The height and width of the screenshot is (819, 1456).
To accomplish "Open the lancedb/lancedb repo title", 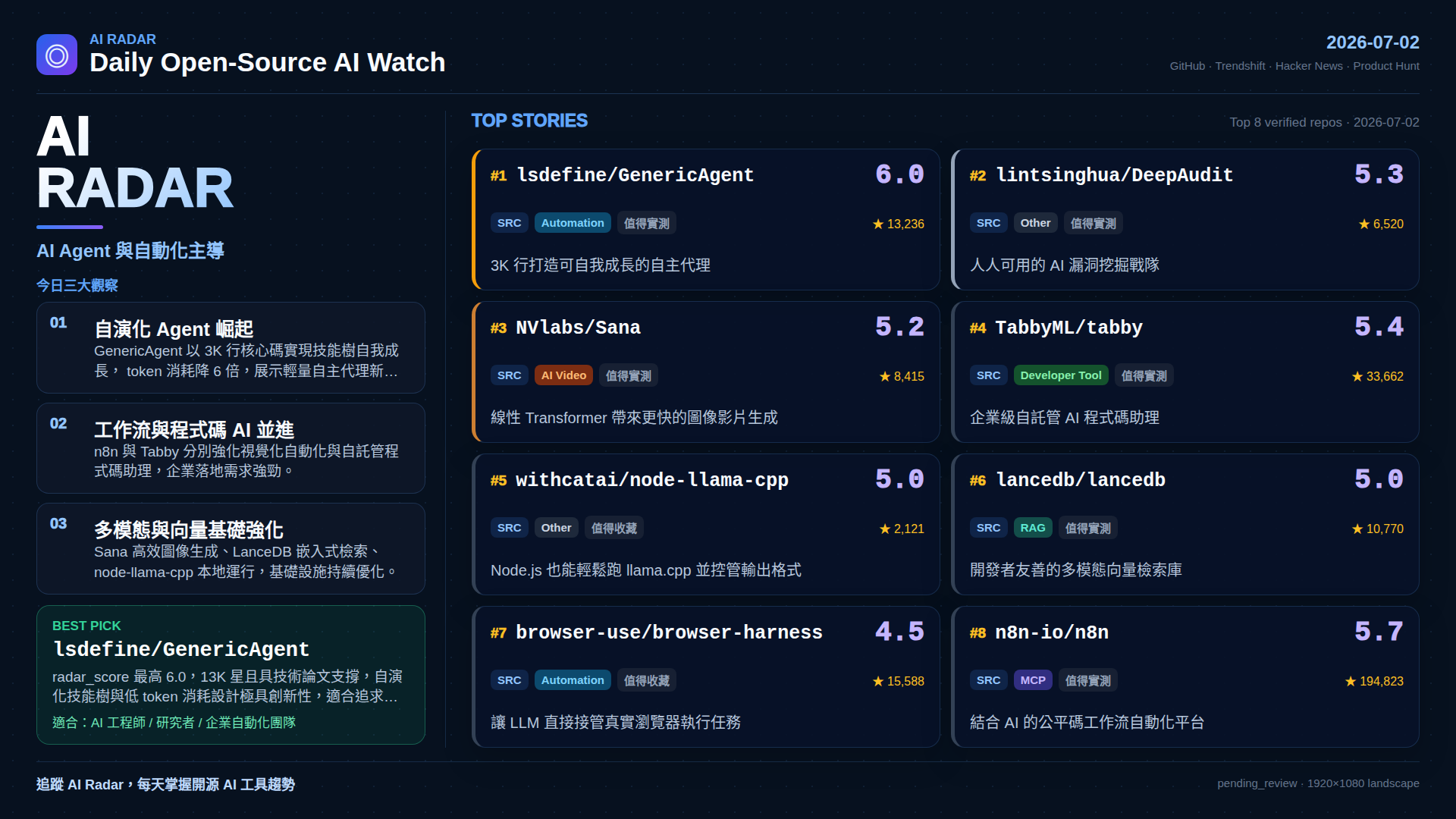I will [1081, 480].
